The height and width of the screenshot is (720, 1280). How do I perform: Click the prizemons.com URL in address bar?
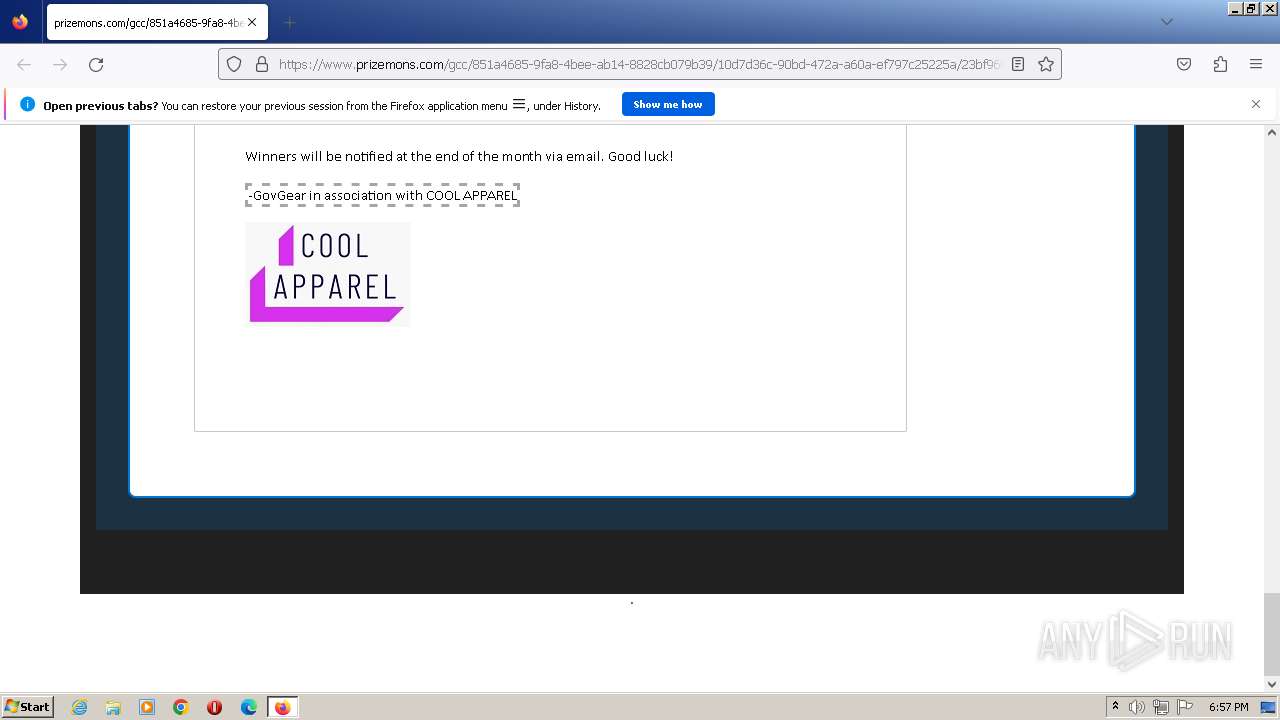[638, 64]
